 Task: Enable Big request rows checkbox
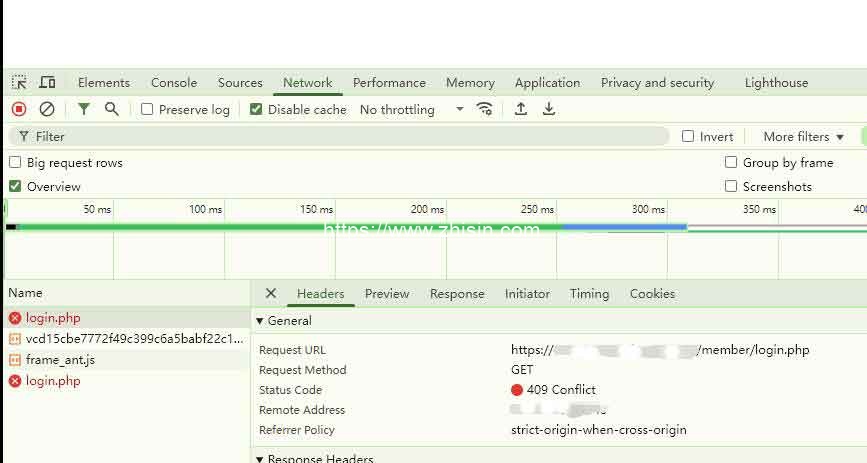coord(15,163)
